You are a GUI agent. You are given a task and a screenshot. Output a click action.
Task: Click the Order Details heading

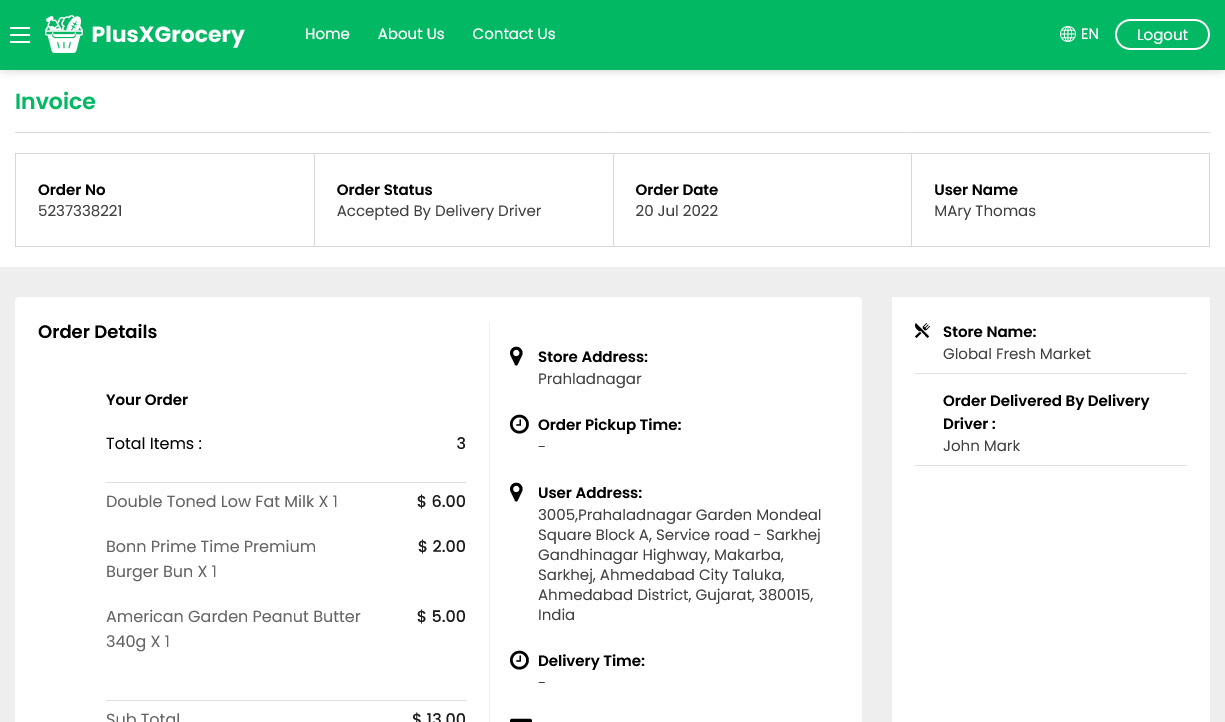(x=97, y=332)
